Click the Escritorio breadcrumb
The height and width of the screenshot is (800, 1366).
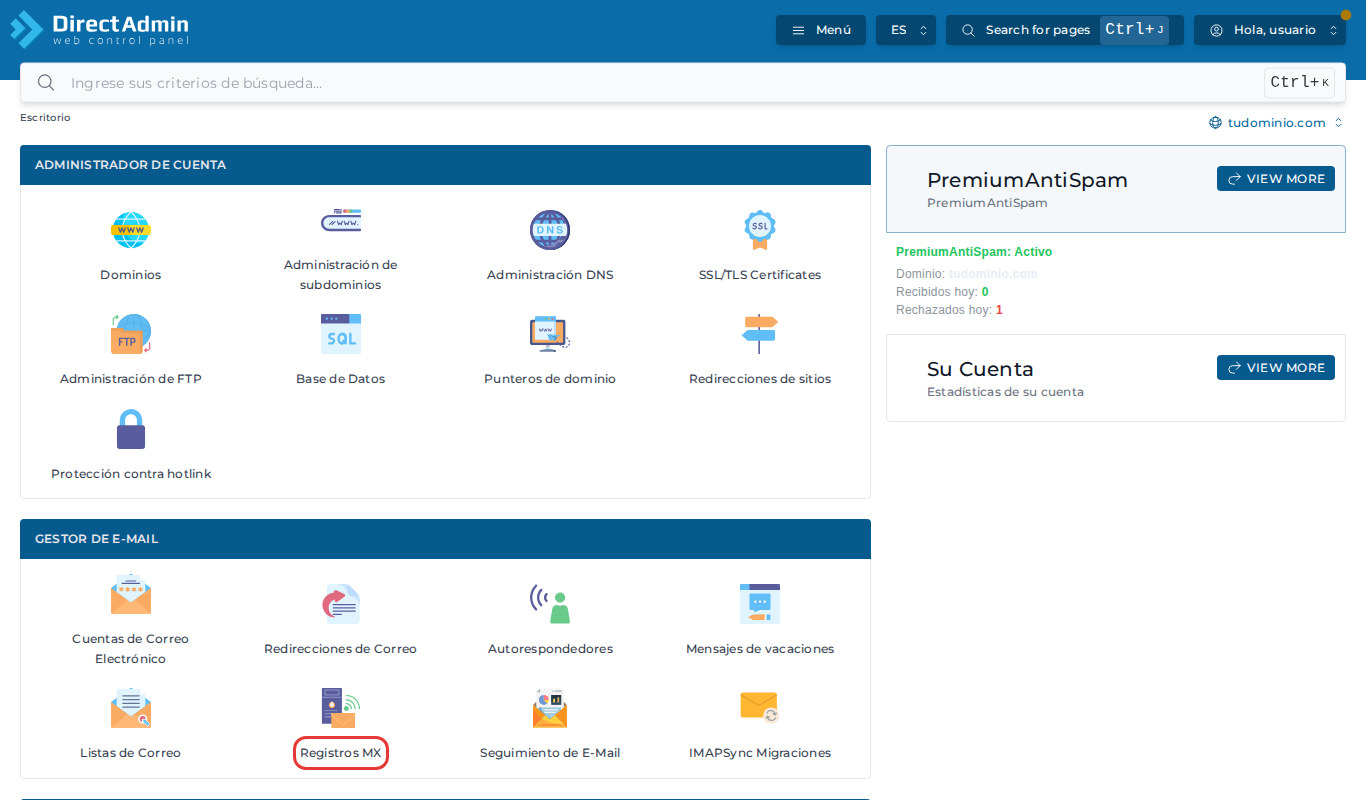coord(45,117)
